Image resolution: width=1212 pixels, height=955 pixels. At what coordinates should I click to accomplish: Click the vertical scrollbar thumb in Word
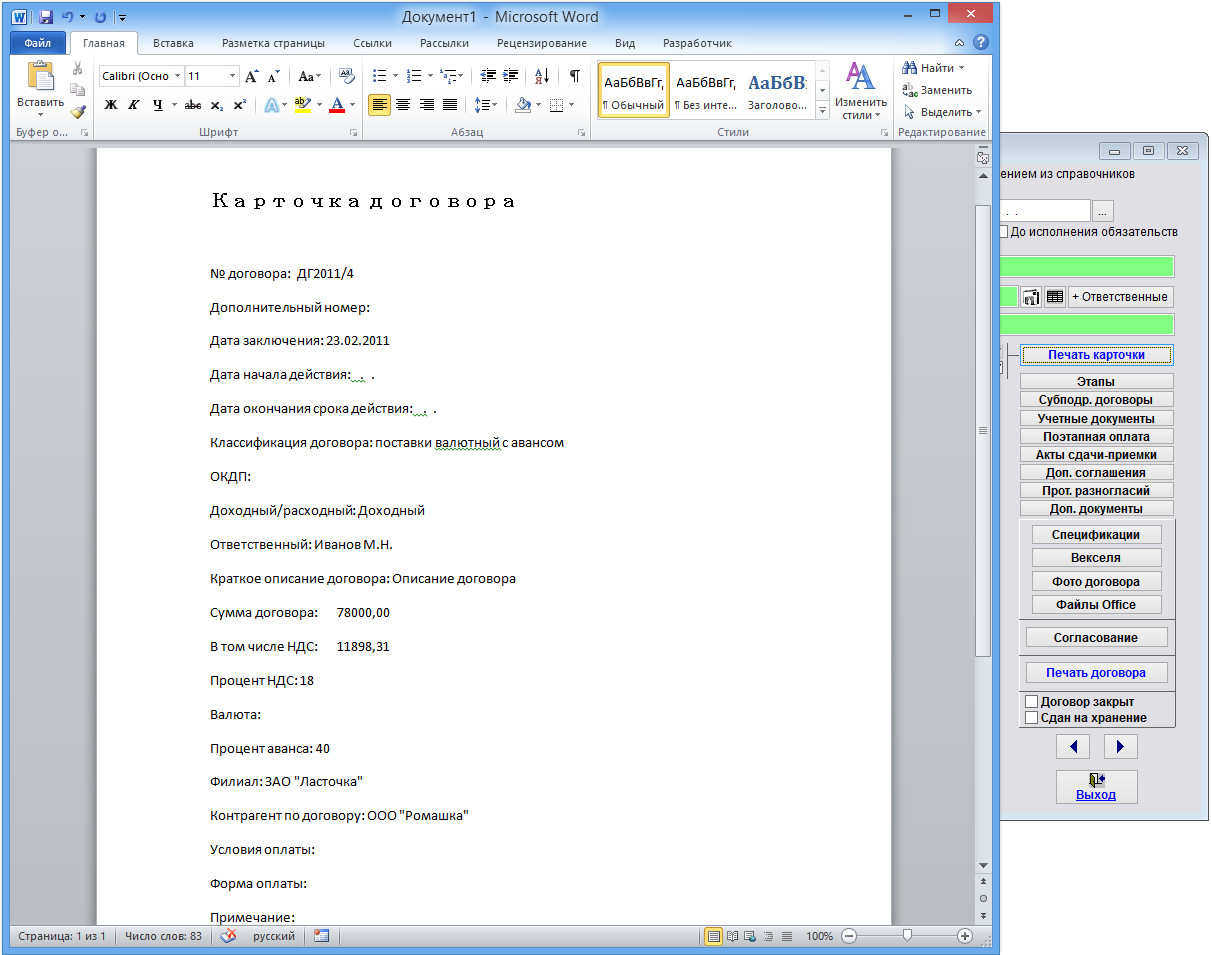(983, 430)
